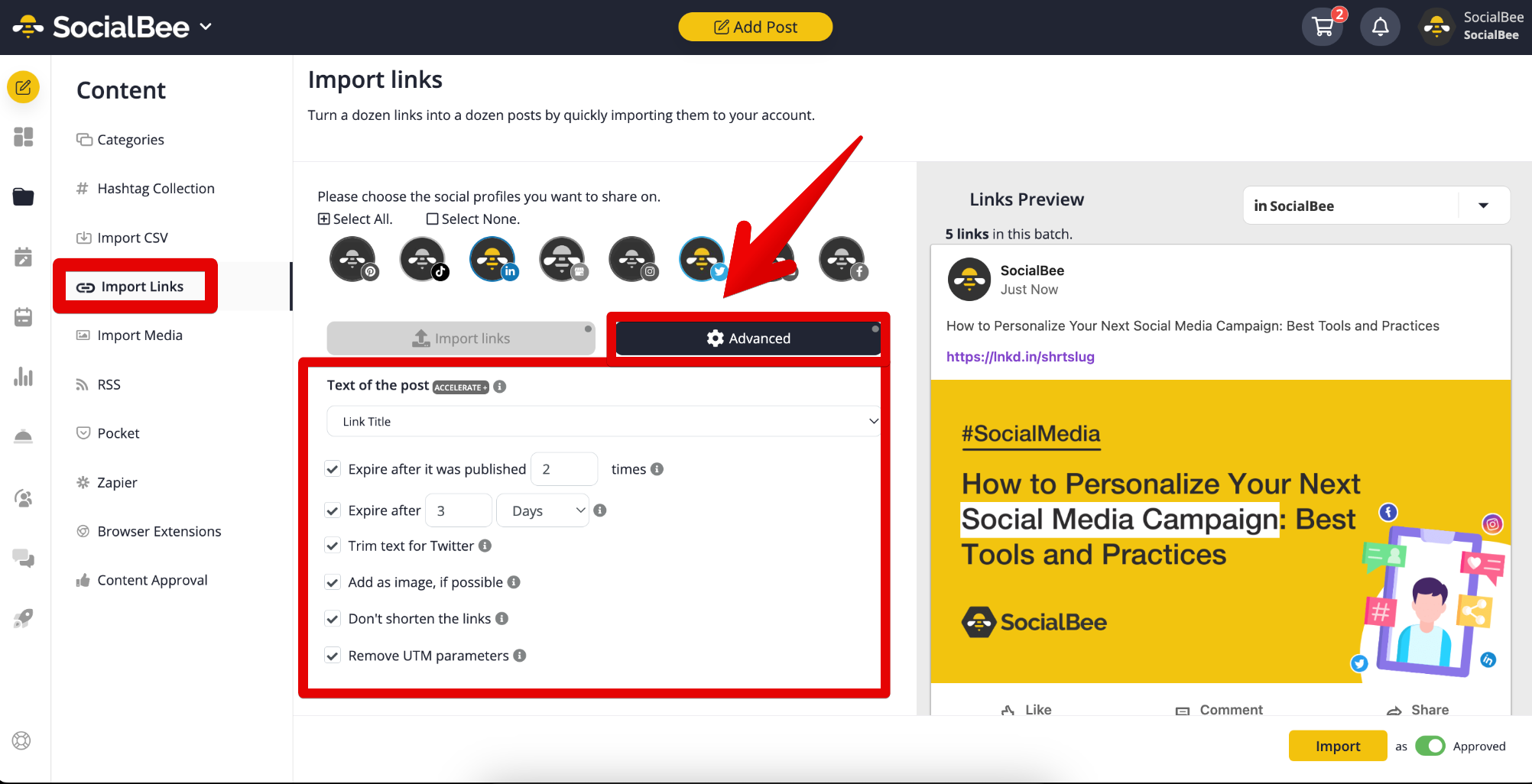This screenshot has width=1532, height=784.
Task: Select the Pinterest profile avatar
Action: click(353, 259)
